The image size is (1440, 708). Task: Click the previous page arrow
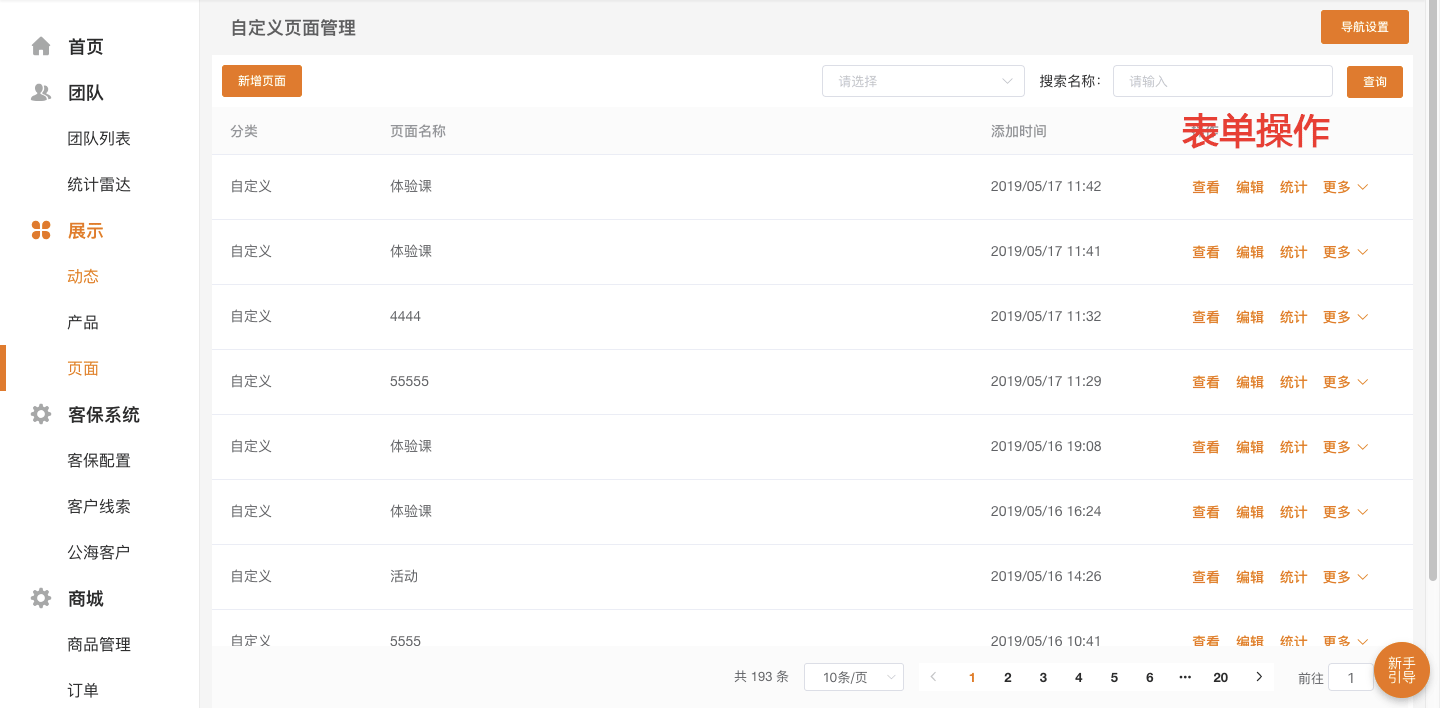click(934, 677)
